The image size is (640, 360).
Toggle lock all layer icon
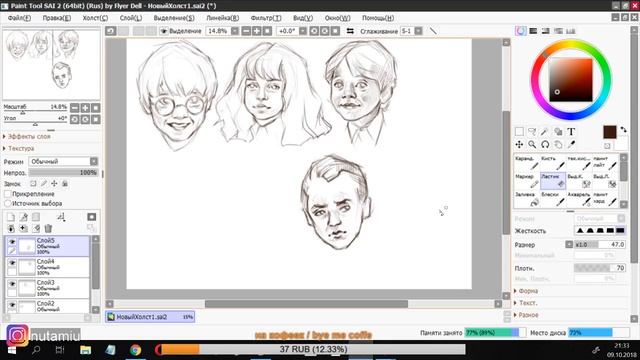65,184
